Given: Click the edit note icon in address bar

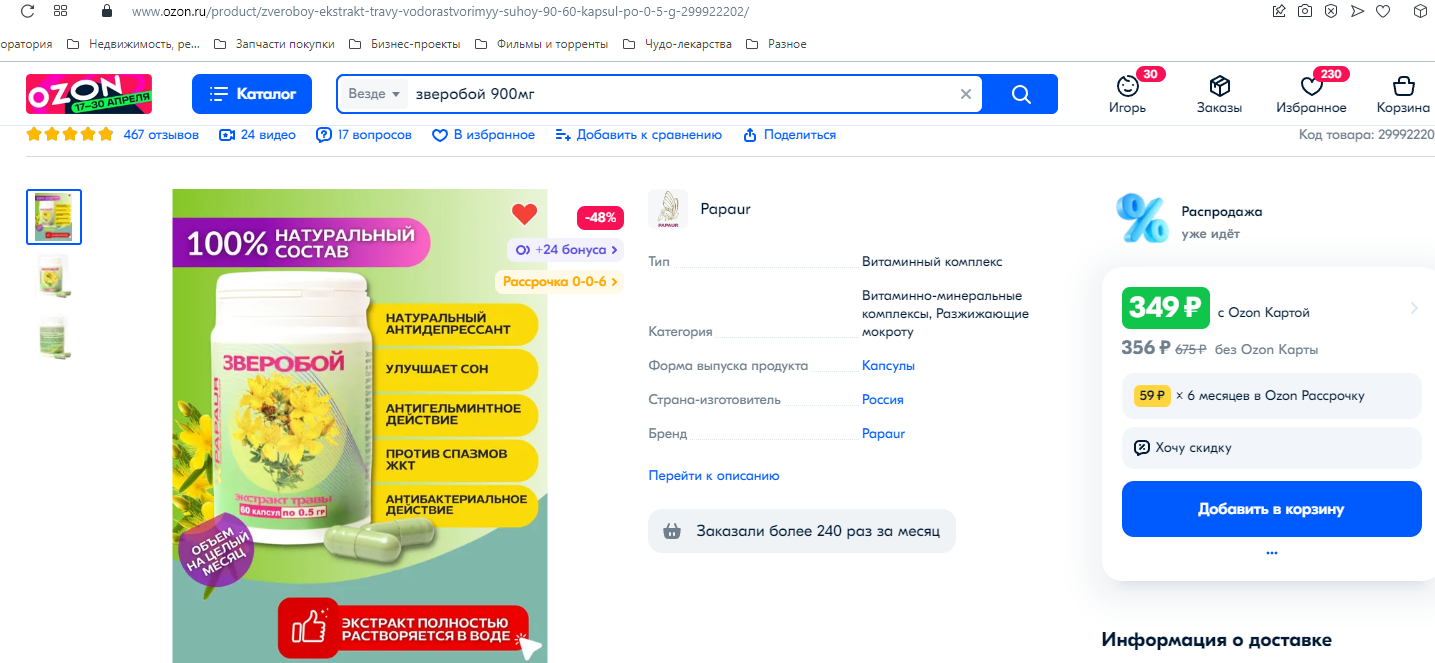Looking at the screenshot, I should point(1279,11).
